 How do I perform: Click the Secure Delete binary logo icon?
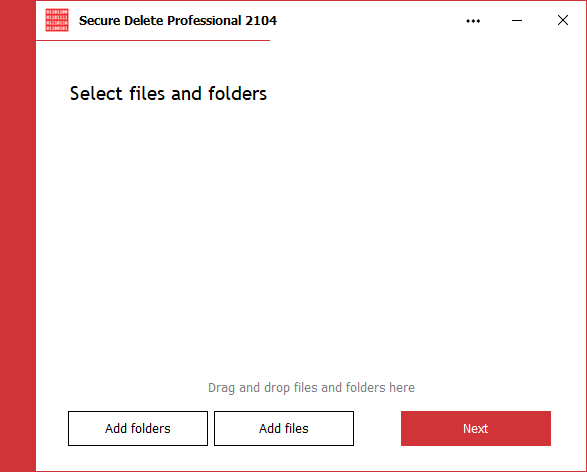[57, 20]
